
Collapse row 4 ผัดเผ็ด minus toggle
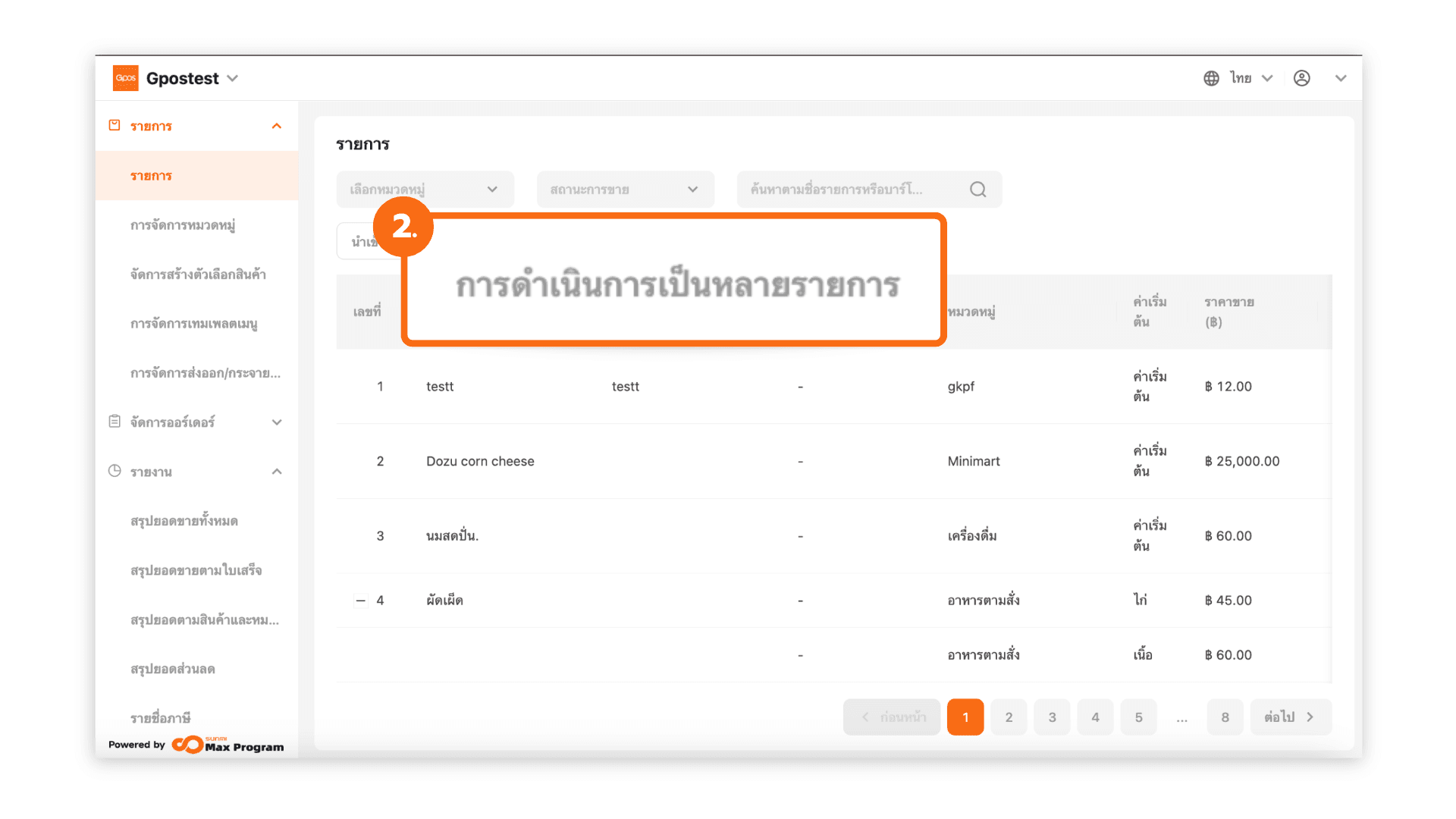pyautogui.click(x=360, y=601)
